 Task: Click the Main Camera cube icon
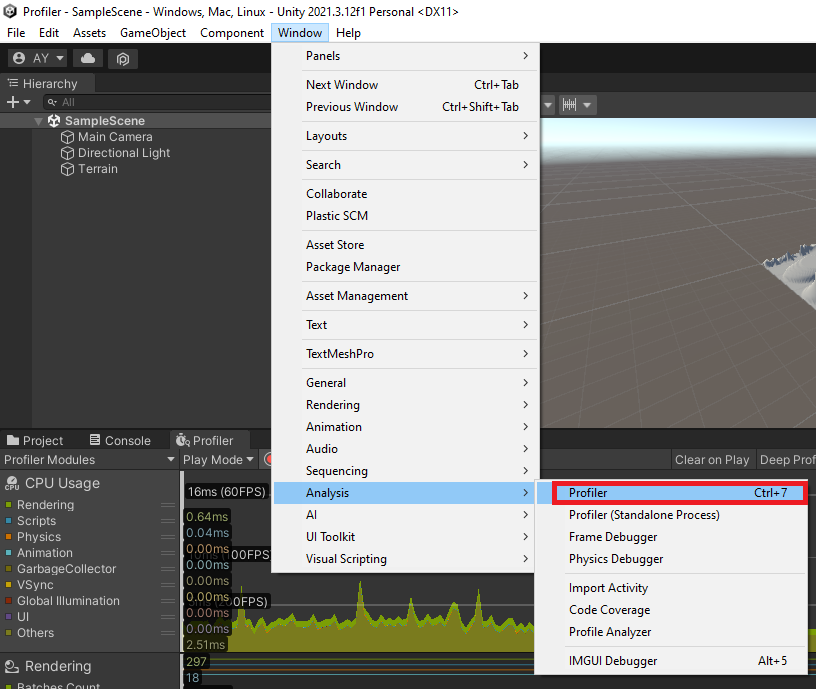tap(67, 137)
